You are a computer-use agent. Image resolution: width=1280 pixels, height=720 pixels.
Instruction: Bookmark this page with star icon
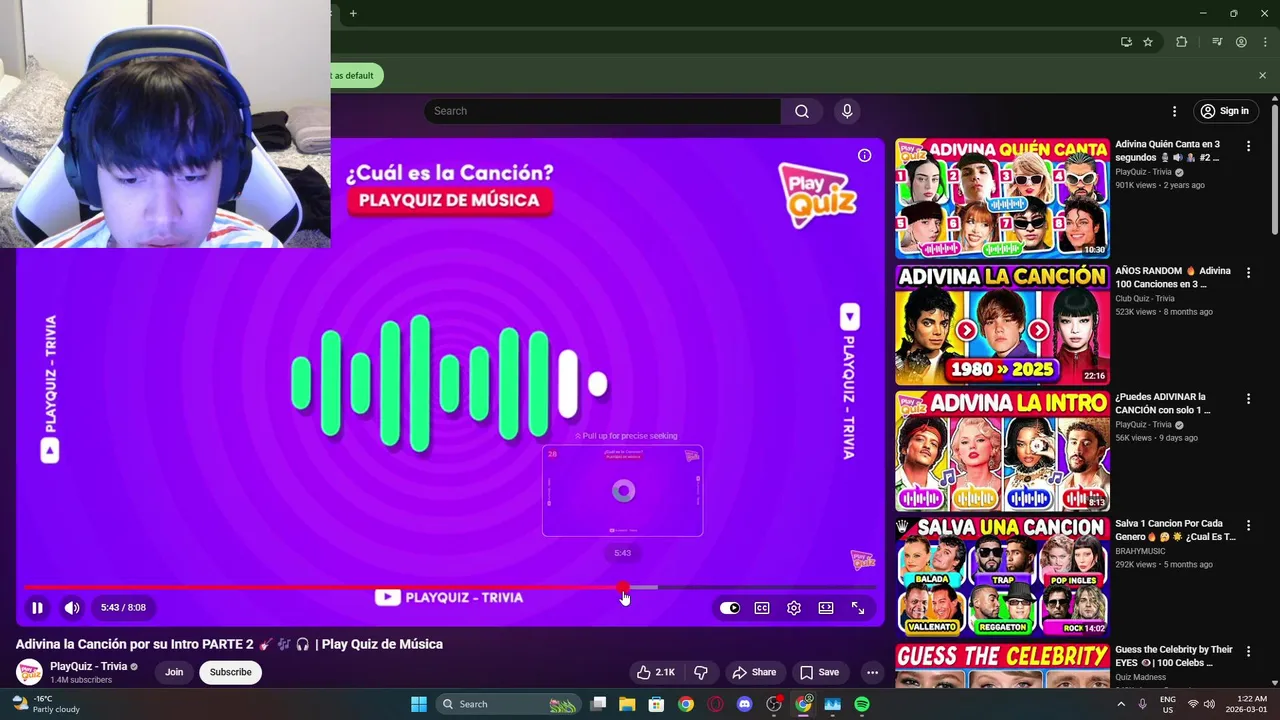click(x=1148, y=42)
